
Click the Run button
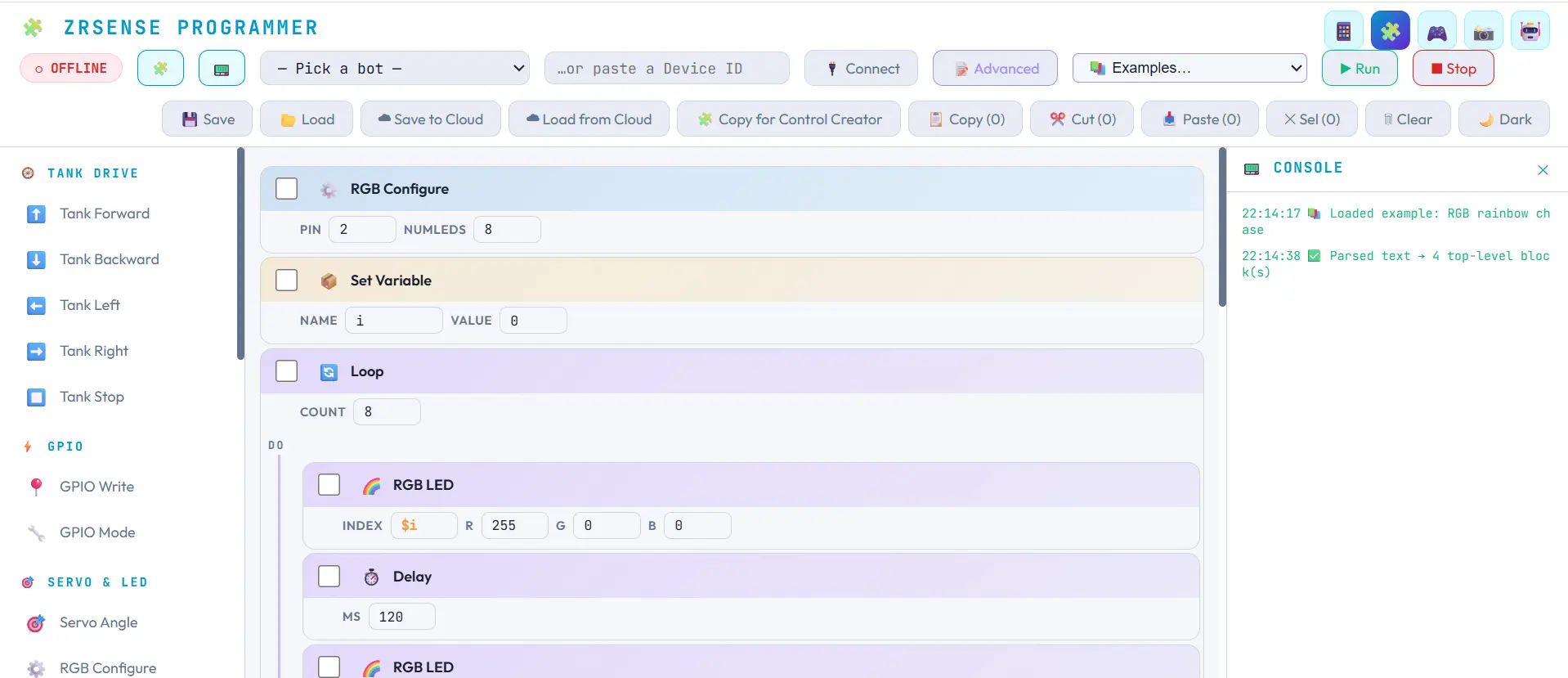point(1360,69)
